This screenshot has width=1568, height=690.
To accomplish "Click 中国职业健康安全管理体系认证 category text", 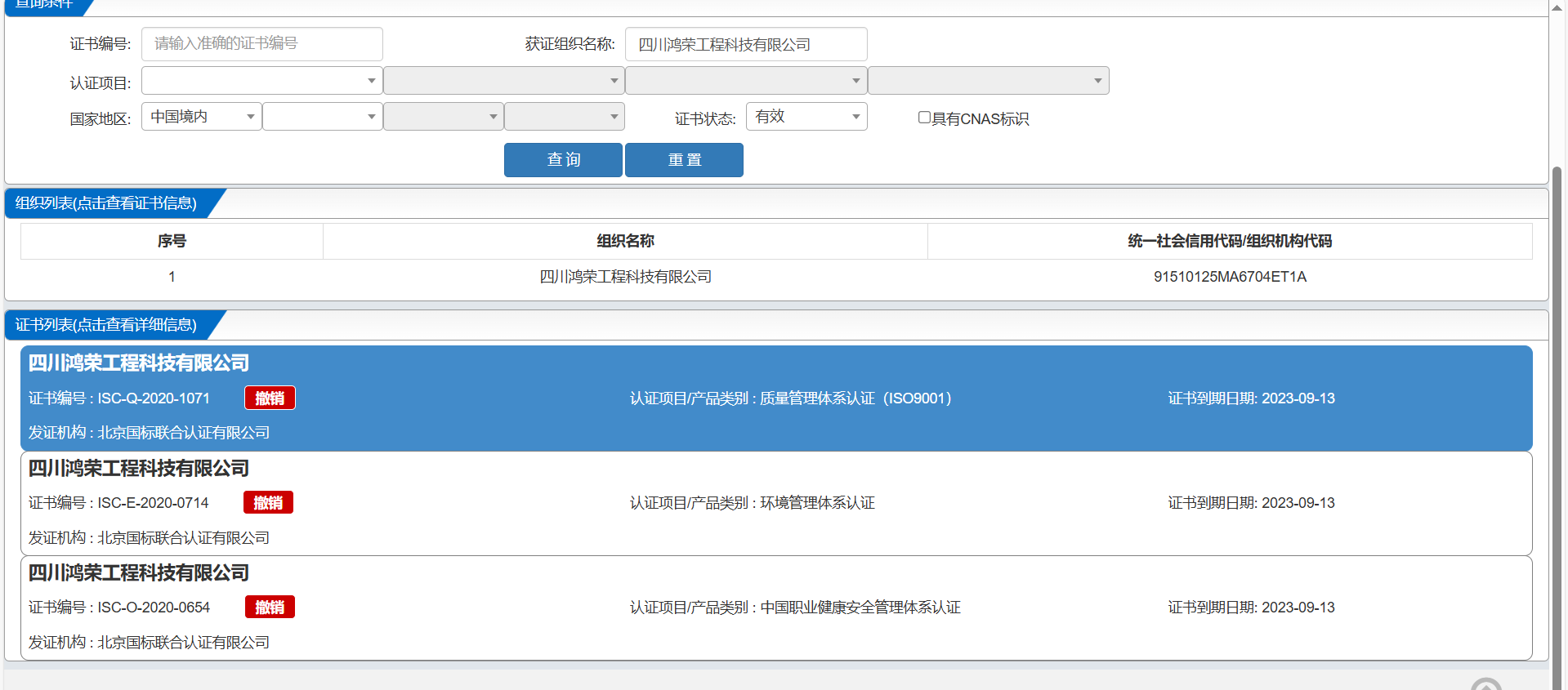I will [860, 608].
